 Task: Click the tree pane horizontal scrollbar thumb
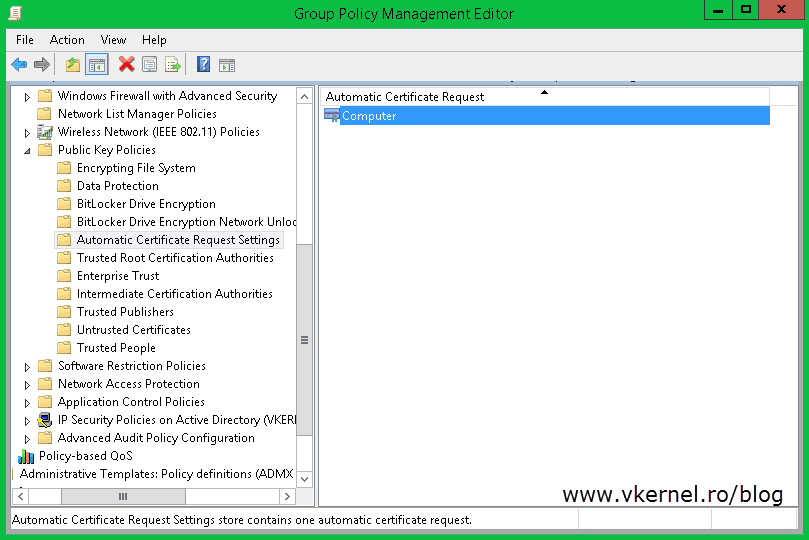coord(123,497)
